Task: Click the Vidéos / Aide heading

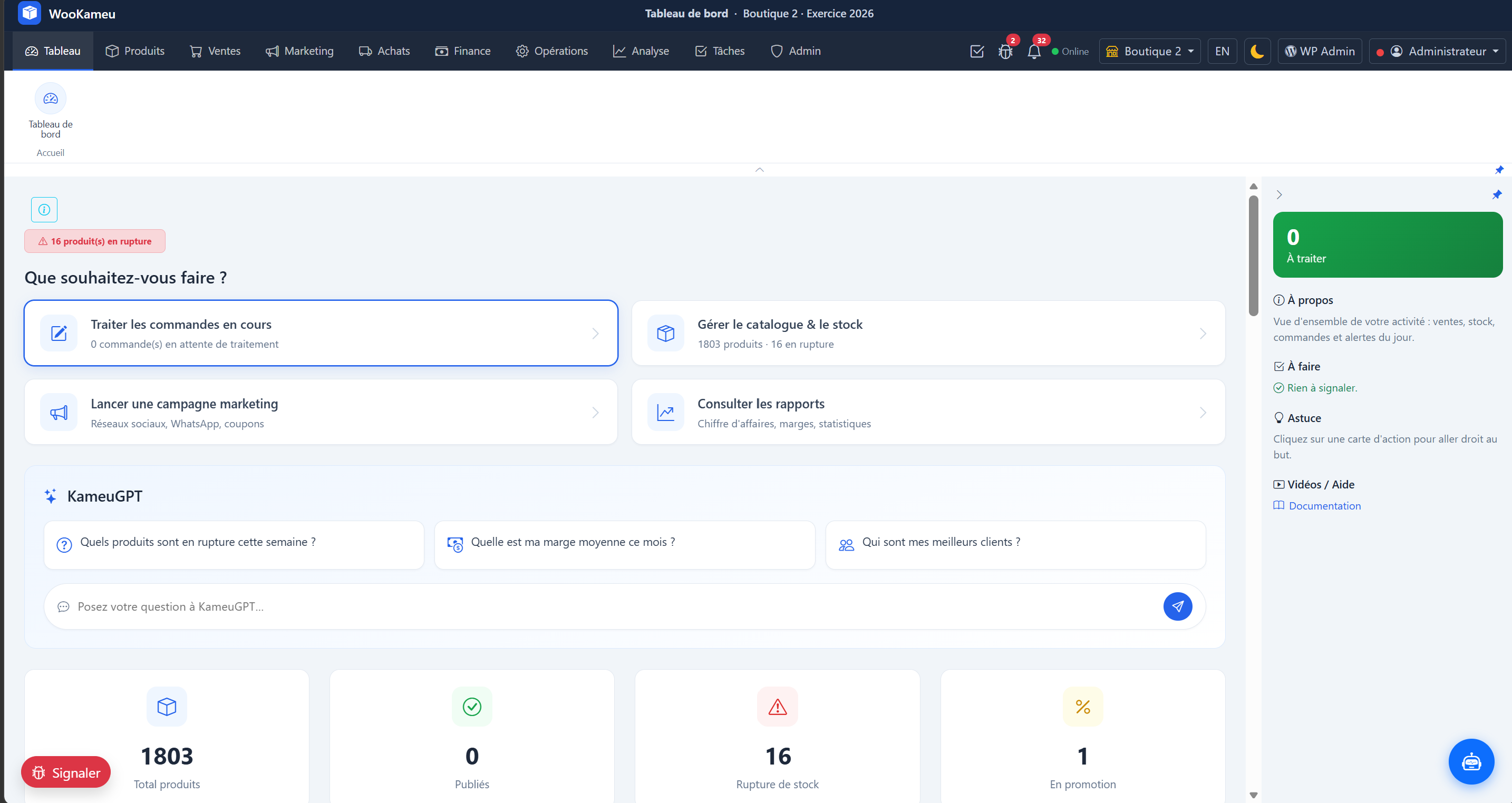Action: pos(1314,485)
